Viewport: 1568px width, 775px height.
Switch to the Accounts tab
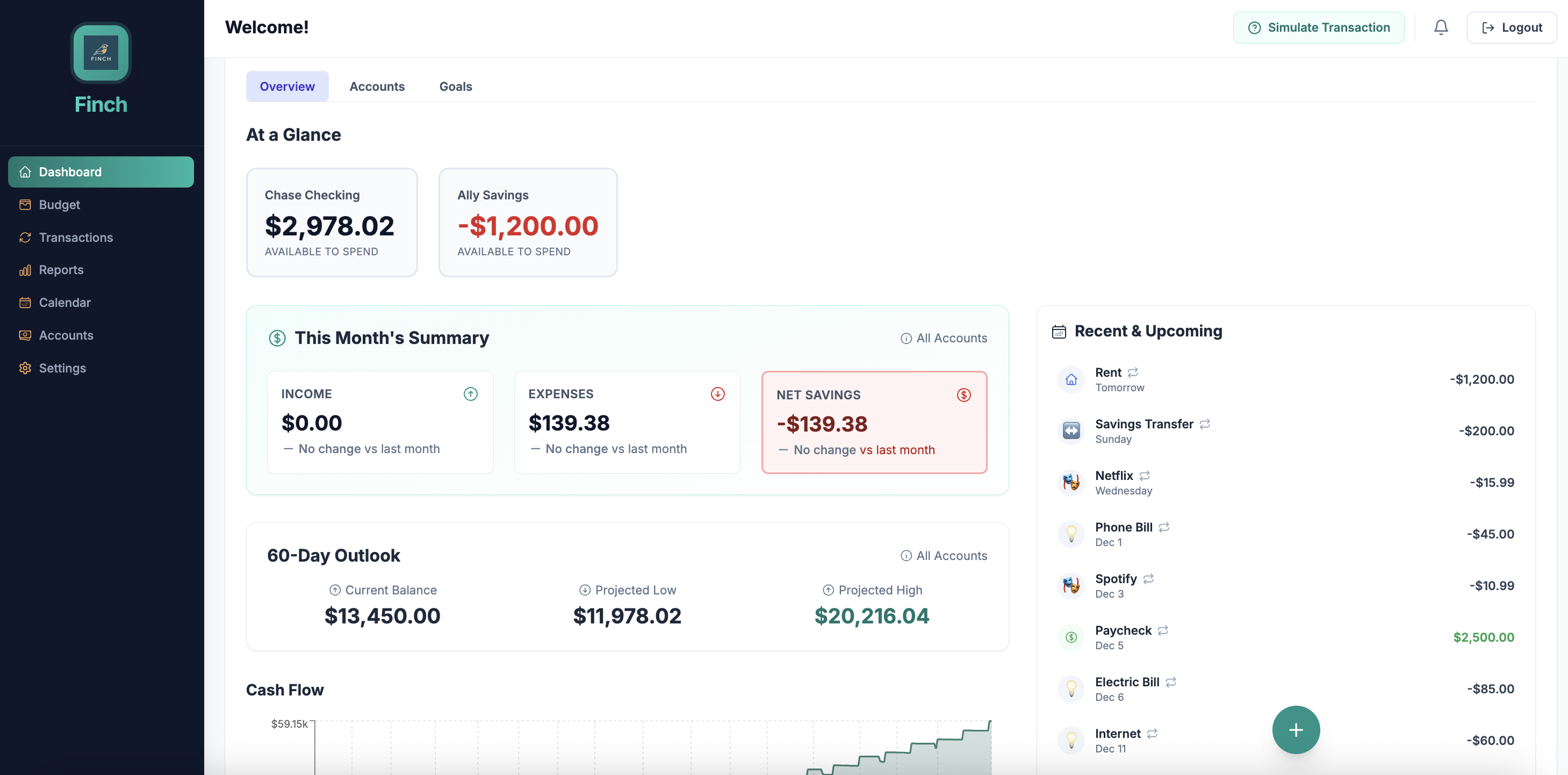tap(377, 87)
